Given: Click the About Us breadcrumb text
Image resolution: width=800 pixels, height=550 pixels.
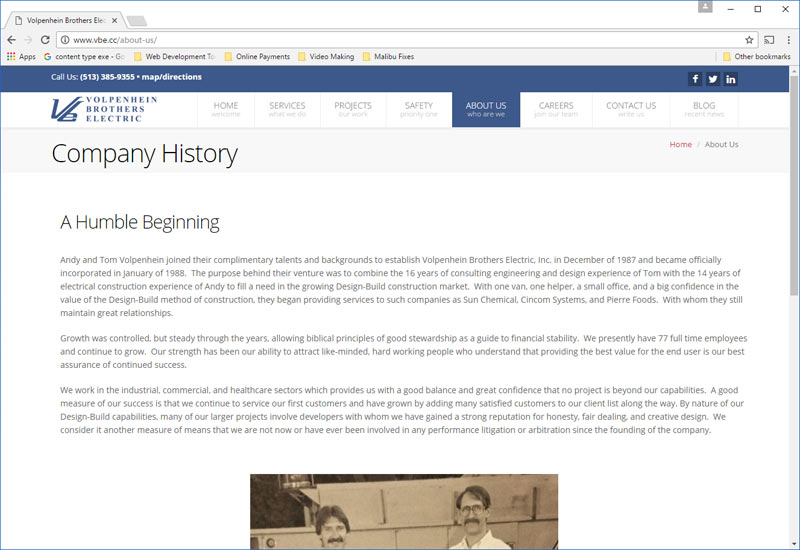Looking at the screenshot, I should 721,144.
